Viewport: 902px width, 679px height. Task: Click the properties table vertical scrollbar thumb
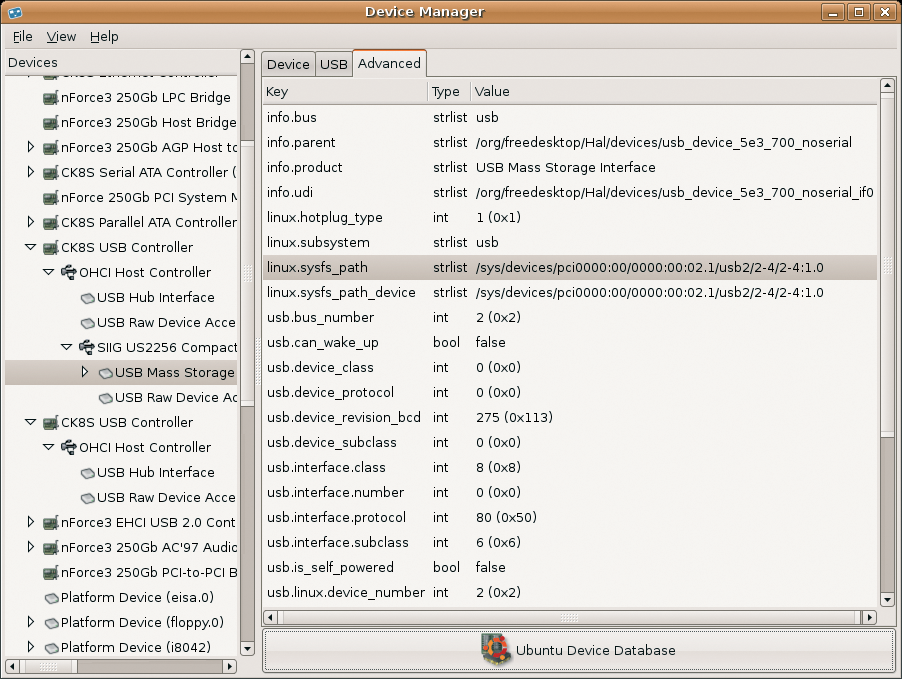point(887,265)
